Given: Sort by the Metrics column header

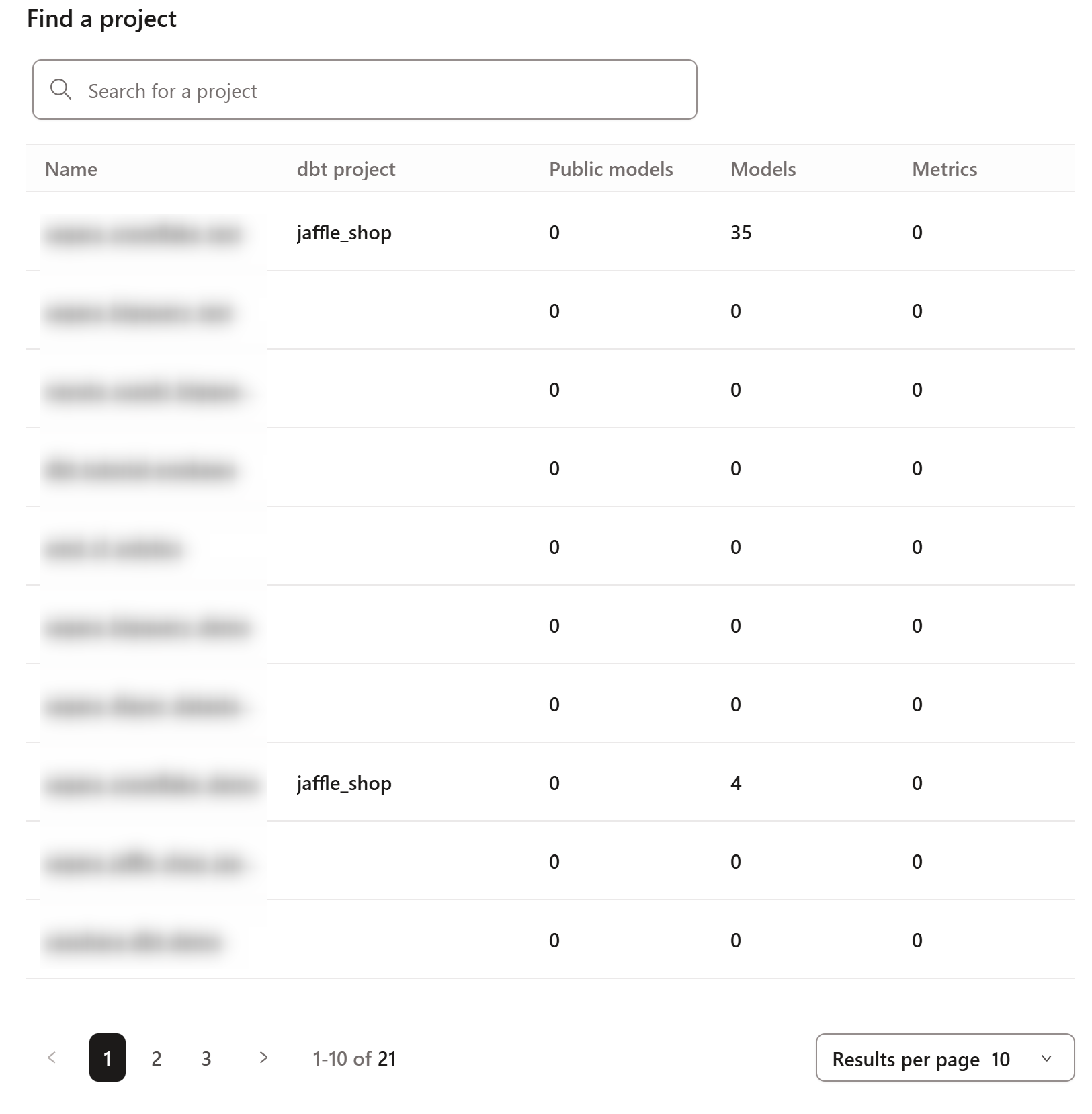Looking at the screenshot, I should pyautogui.click(x=944, y=169).
